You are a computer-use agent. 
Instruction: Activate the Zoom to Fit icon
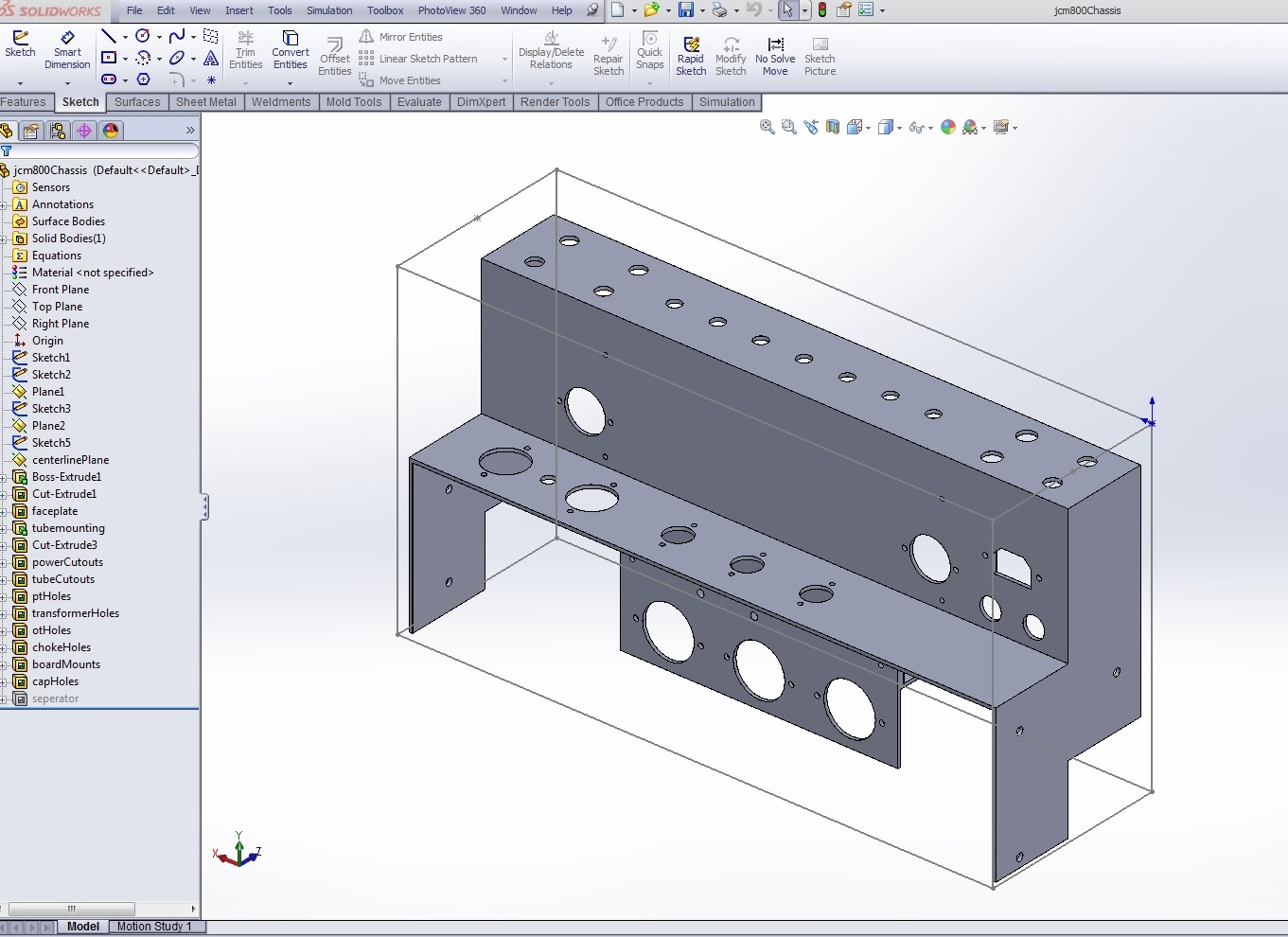(x=768, y=128)
